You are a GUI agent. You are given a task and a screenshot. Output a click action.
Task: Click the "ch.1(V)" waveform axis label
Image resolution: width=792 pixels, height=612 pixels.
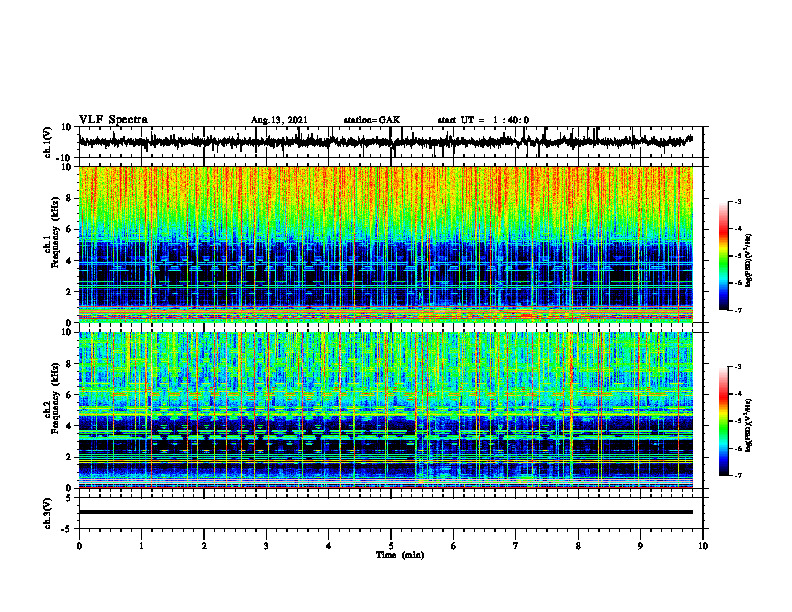[x=48, y=142]
